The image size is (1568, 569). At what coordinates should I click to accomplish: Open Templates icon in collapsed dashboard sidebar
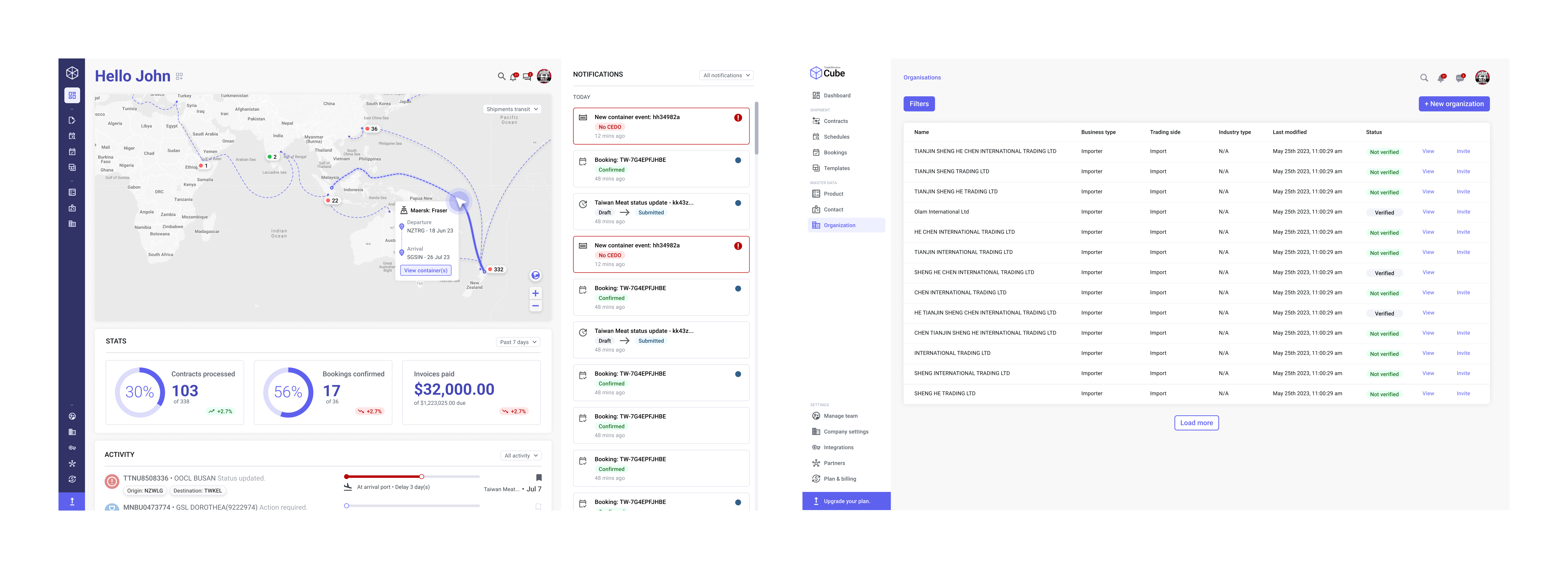click(x=72, y=168)
